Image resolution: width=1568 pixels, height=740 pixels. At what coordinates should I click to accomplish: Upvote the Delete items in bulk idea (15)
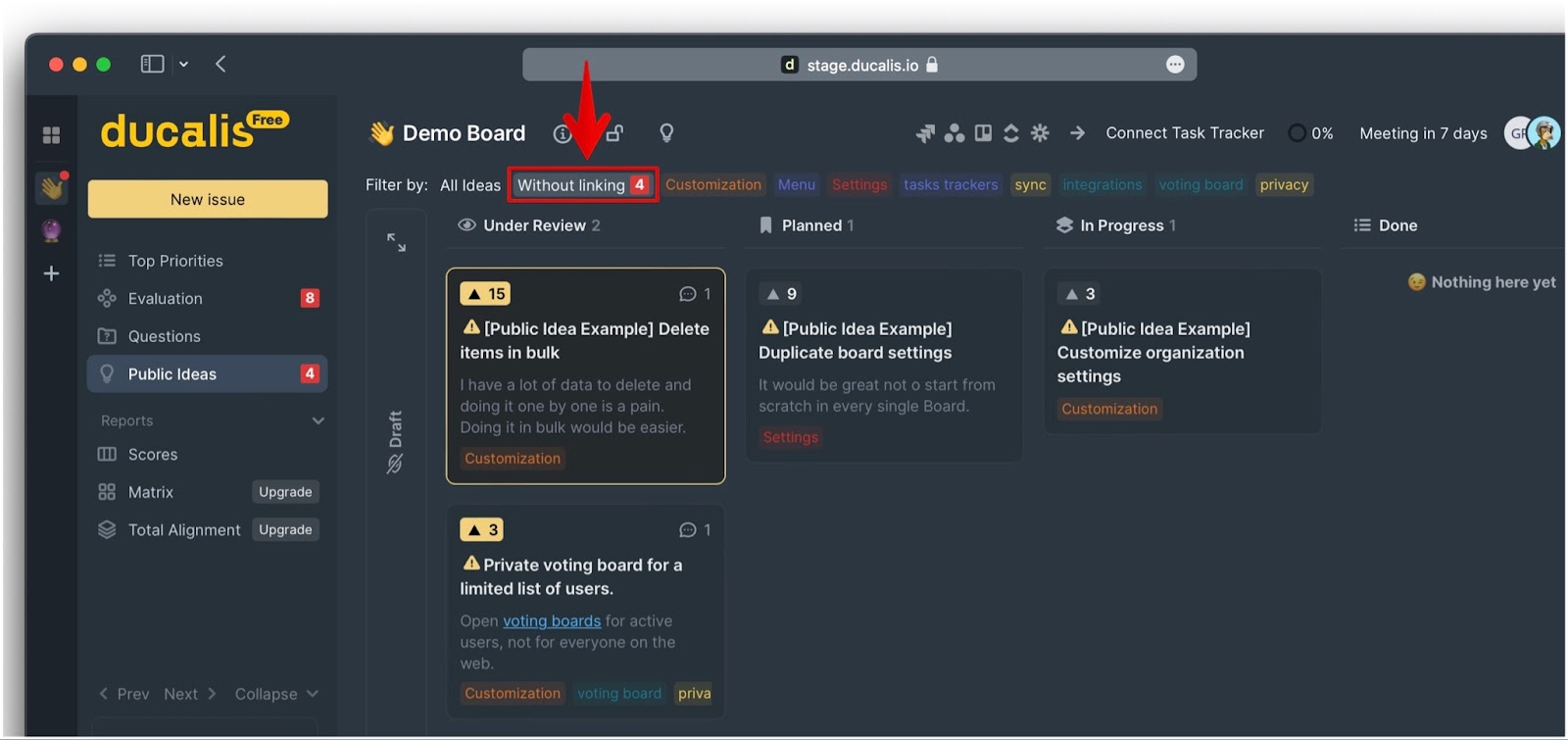pos(485,294)
